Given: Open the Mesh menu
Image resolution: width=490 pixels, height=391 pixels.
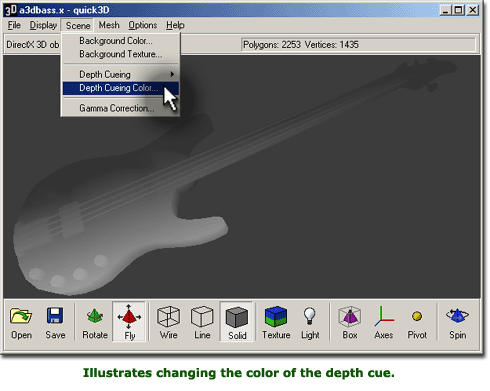Looking at the screenshot, I should coord(109,25).
